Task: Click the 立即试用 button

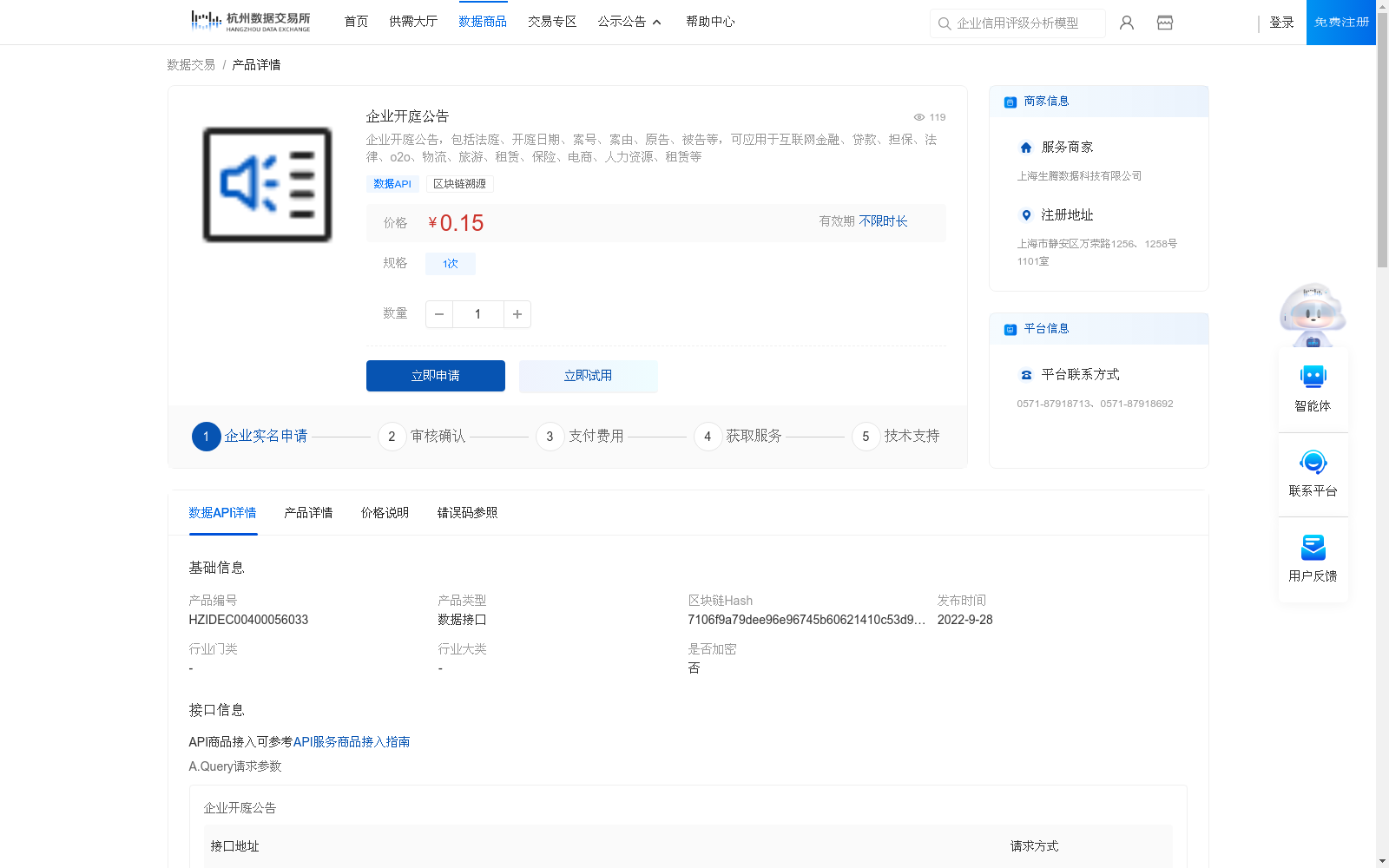Action: coord(589,376)
